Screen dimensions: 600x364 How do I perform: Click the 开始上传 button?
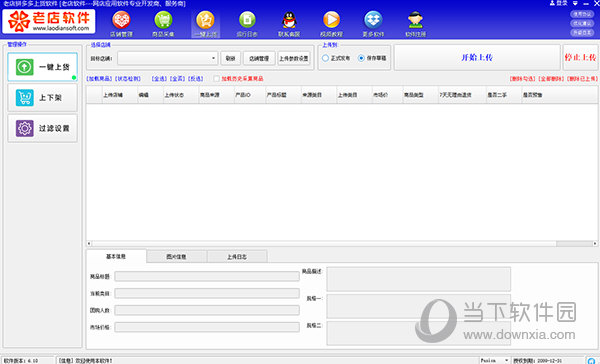477,57
